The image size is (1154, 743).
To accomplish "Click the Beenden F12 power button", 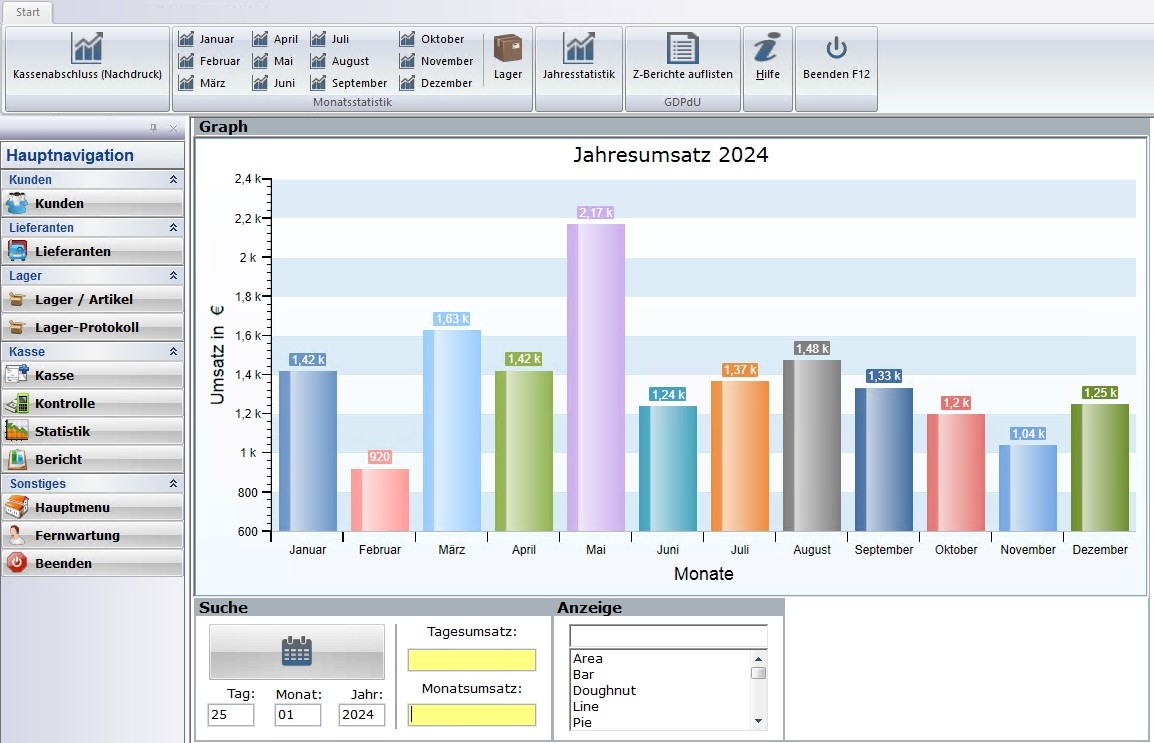I will point(836,68).
